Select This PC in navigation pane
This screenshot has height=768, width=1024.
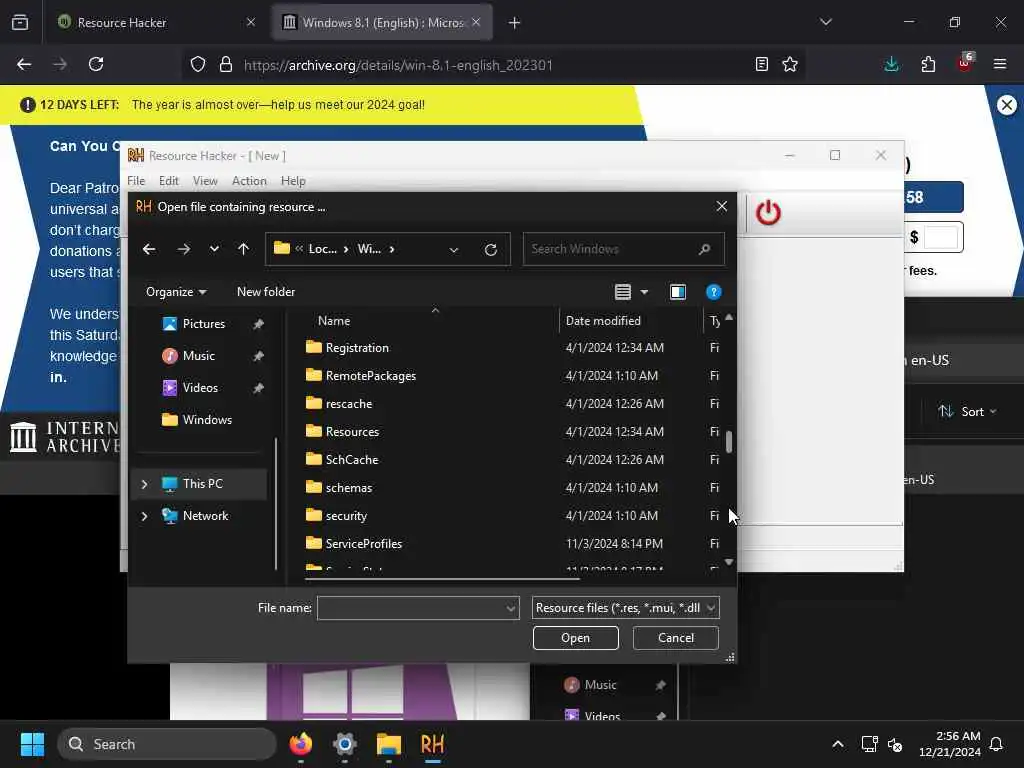click(x=202, y=484)
